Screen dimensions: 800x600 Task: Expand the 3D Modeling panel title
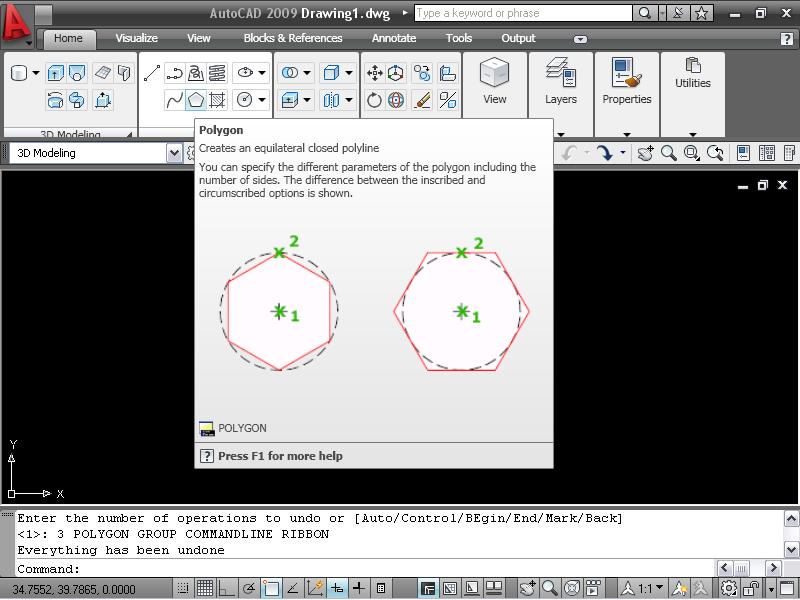pos(70,134)
